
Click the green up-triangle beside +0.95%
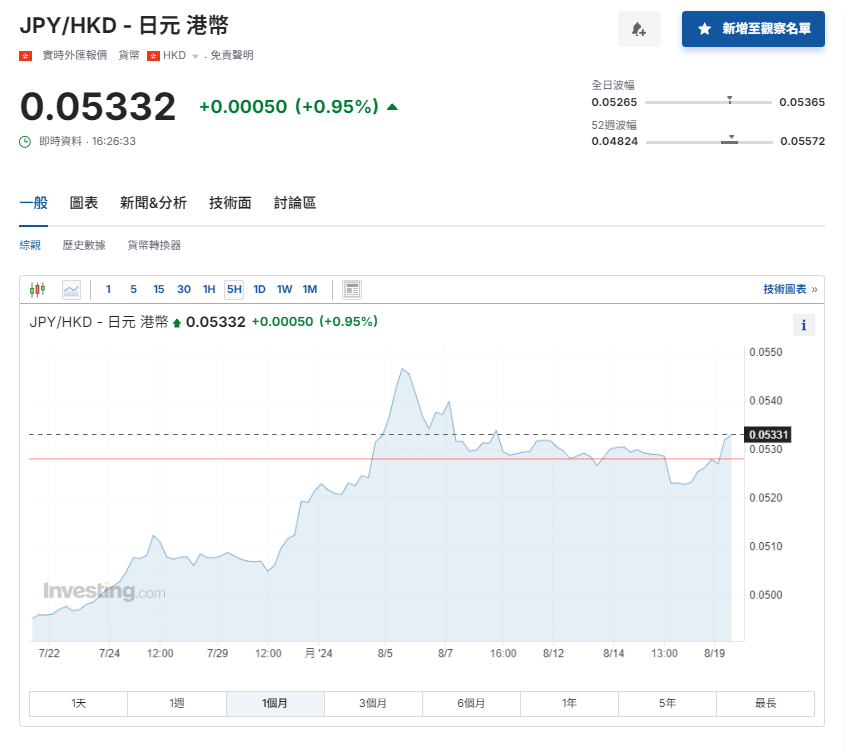coord(392,107)
